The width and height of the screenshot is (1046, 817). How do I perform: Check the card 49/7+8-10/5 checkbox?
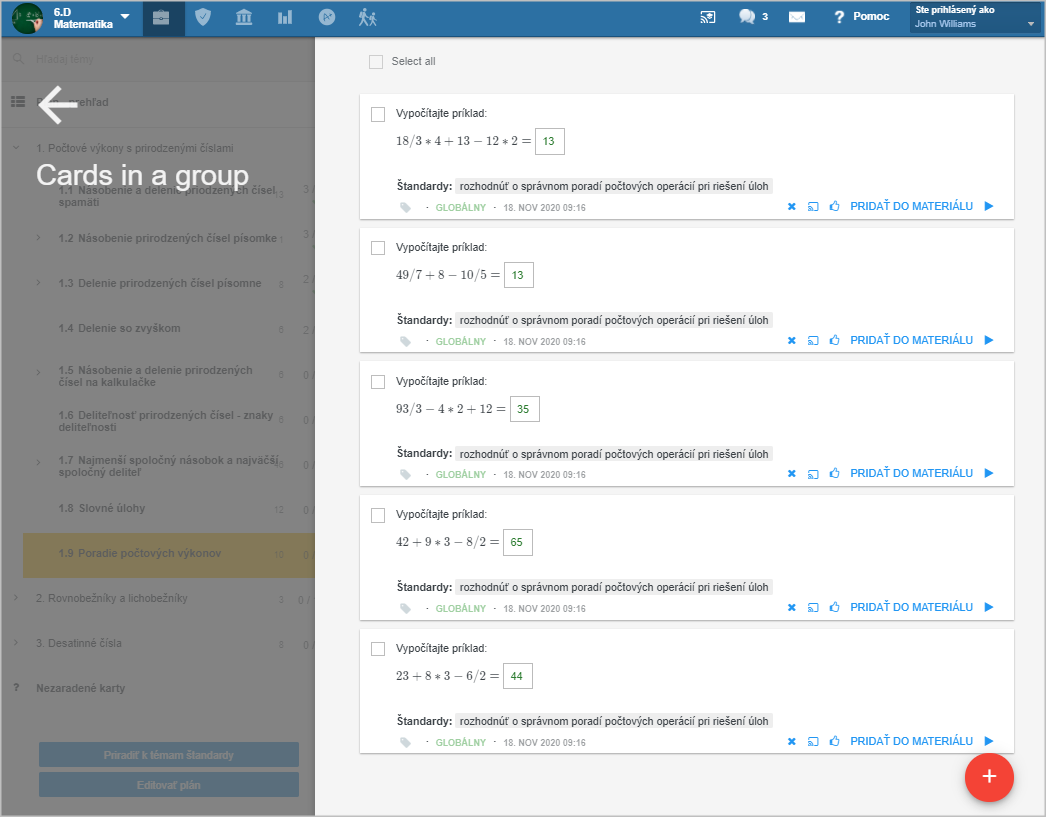378,248
